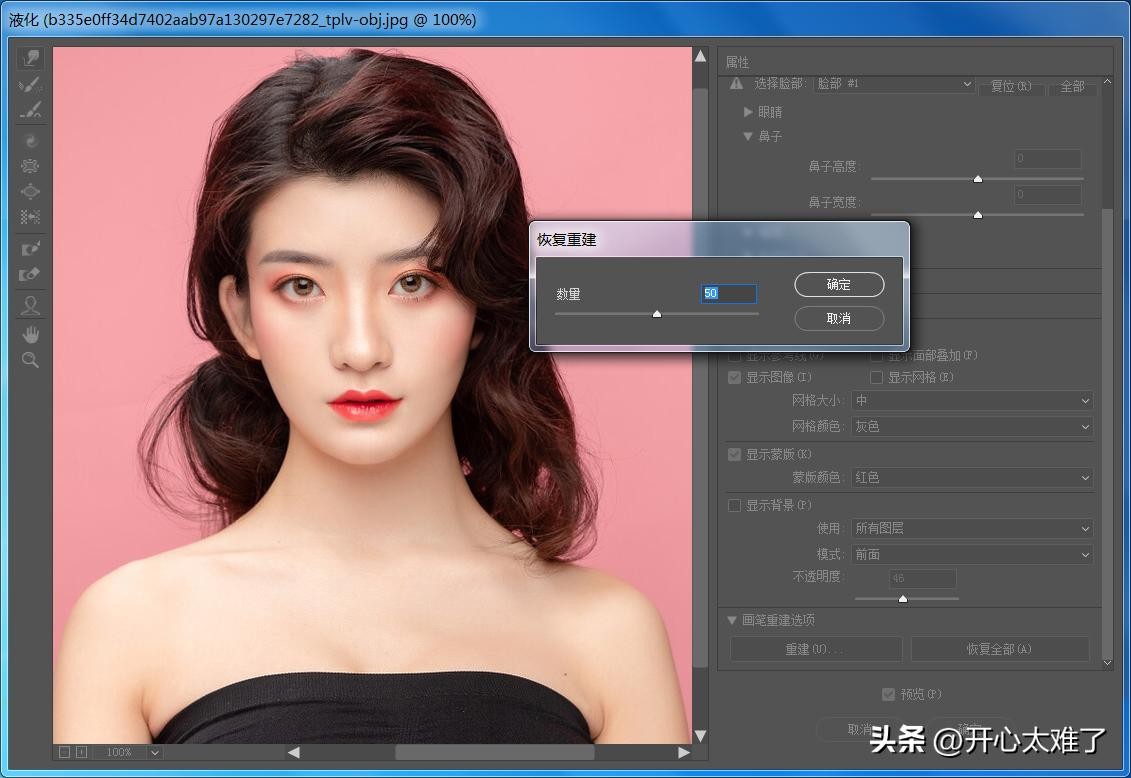Select the Push Left tool
This screenshot has width=1131, height=778.
click(31, 216)
